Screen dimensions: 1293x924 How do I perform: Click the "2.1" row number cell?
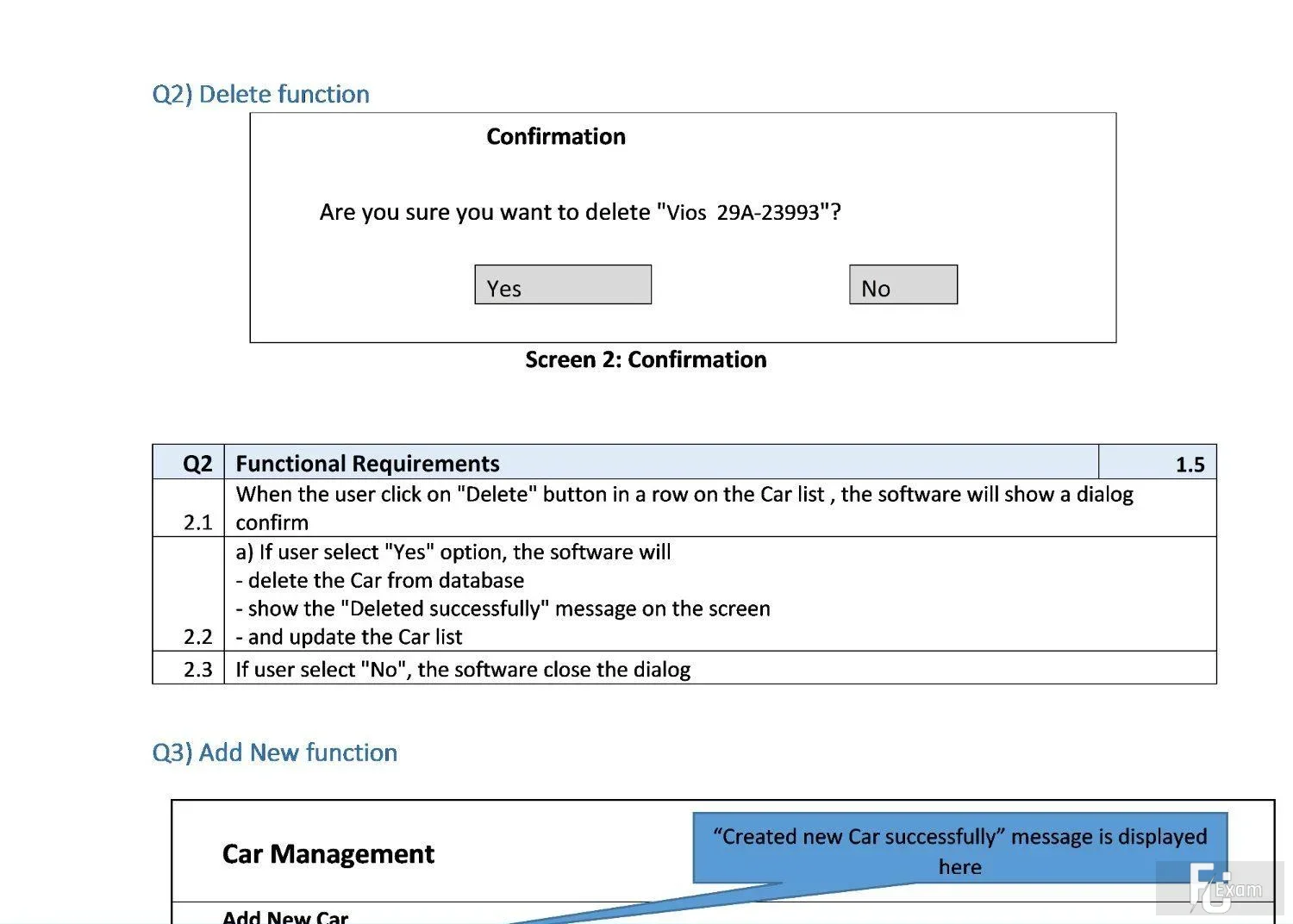(189, 509)
